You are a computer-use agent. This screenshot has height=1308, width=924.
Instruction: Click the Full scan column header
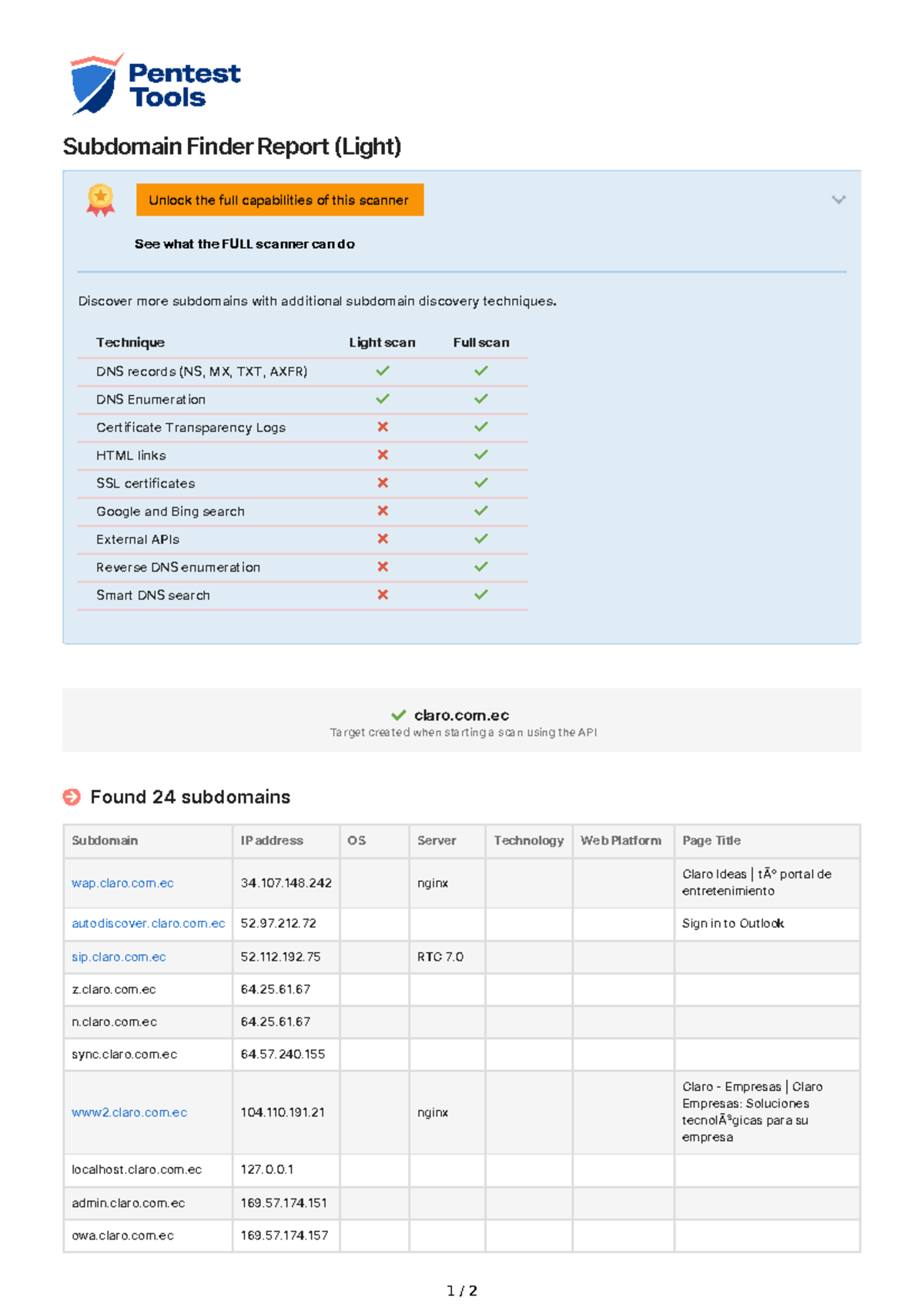pos(481,343)
